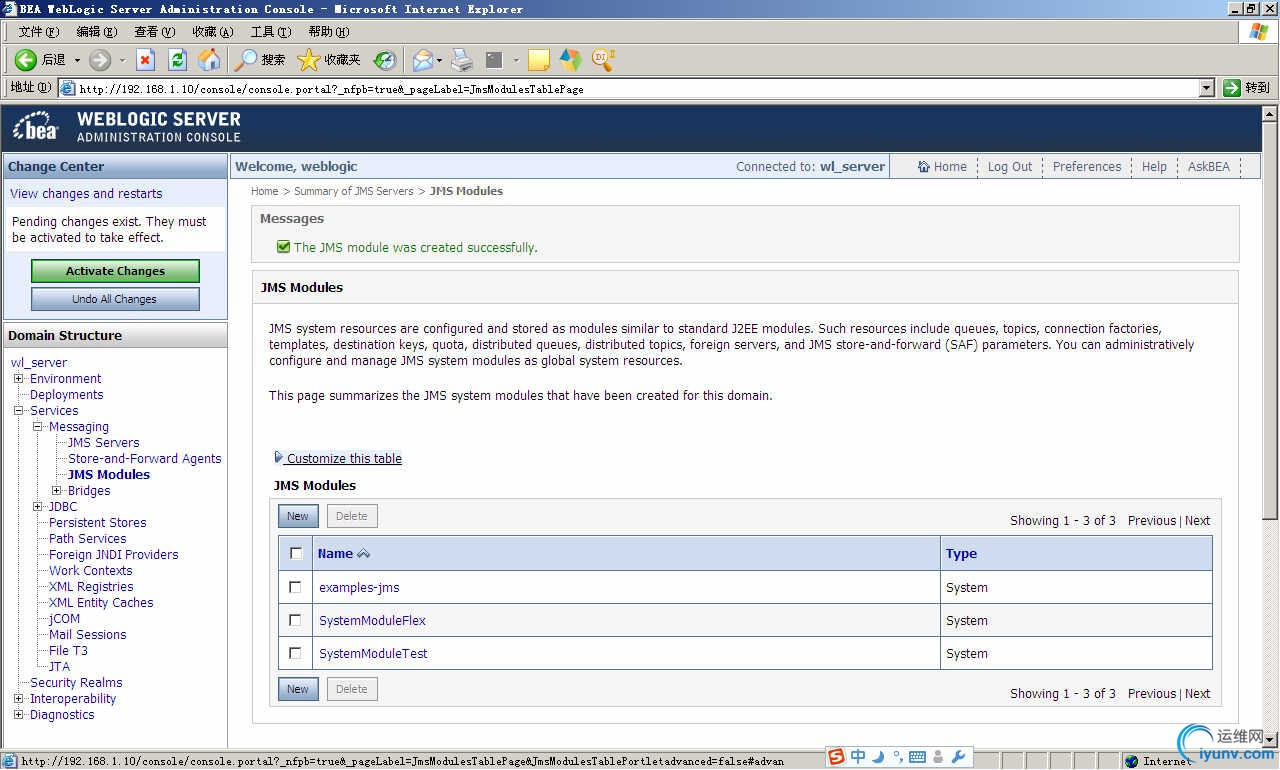Click the wrench settings icon in IME bar

958,757
